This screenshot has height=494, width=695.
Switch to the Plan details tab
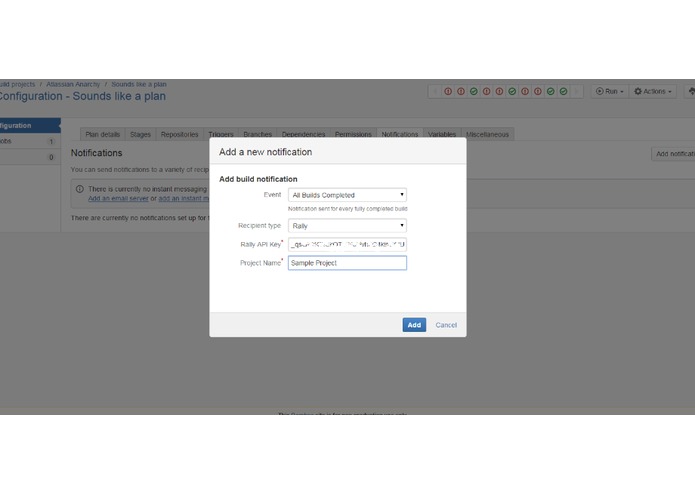pyautogui.click(x=102, y=134)
